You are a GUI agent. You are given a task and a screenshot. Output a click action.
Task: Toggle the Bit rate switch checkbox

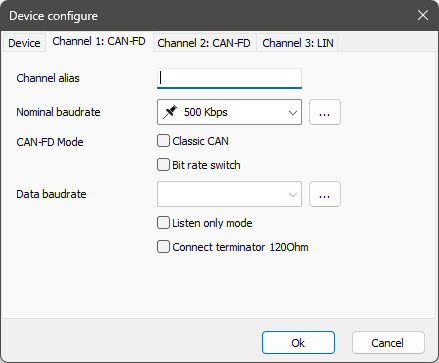(x=163, y=165)
